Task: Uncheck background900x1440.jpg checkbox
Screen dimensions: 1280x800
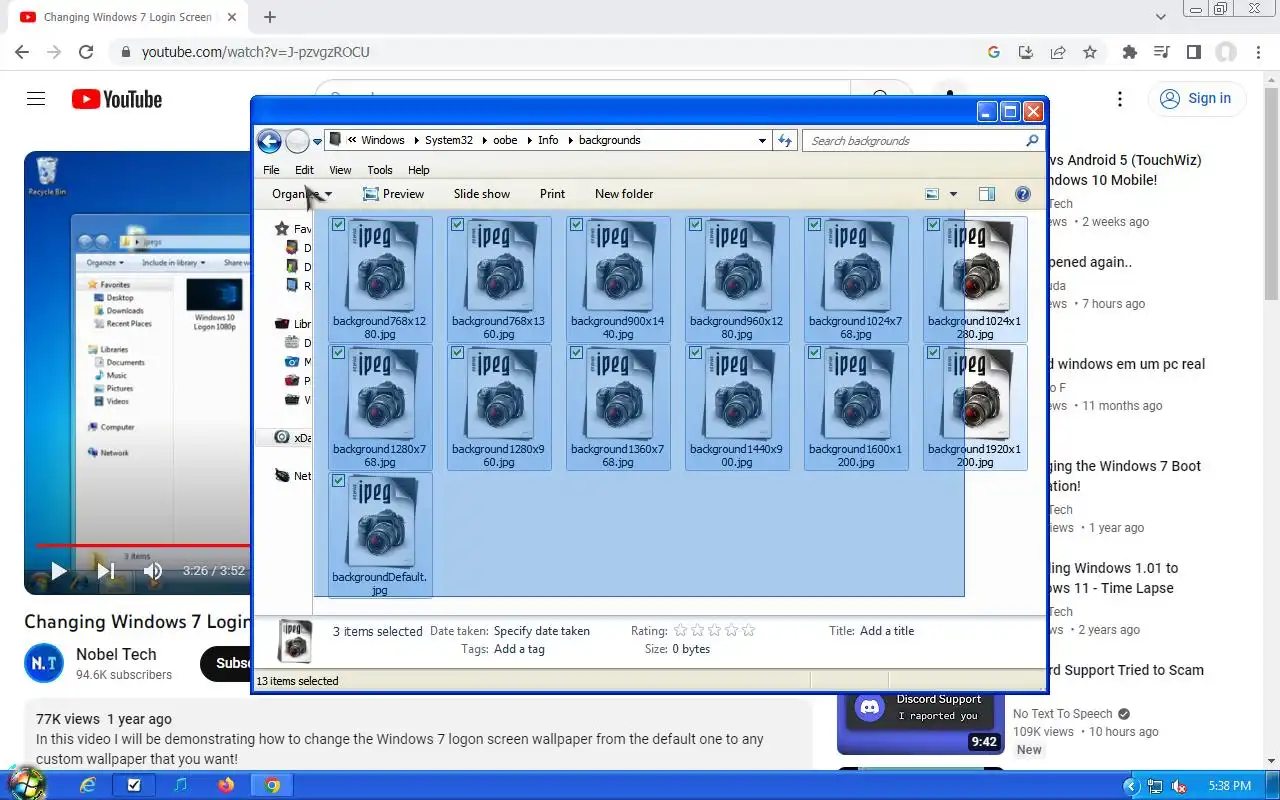Action: pos(576,225)
